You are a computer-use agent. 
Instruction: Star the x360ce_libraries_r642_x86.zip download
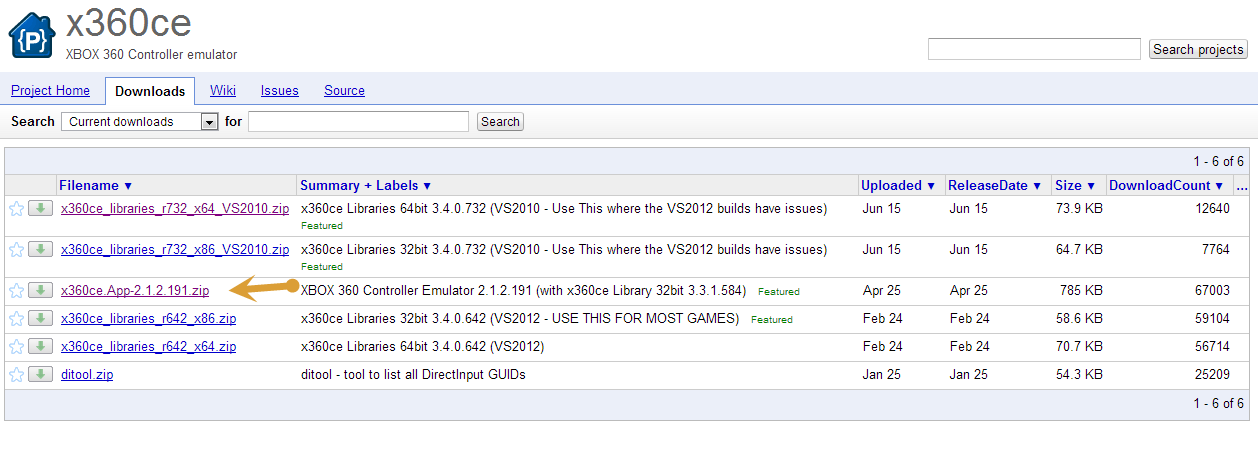coord(16,319)
